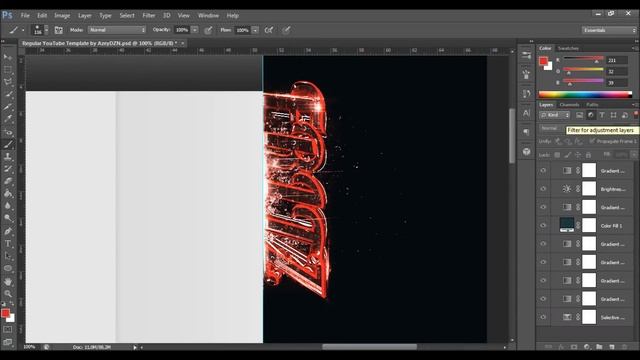Open painting Mode dropdown in options bar
The width and height of the screenshot is (640, 360).
coord(117,30)
